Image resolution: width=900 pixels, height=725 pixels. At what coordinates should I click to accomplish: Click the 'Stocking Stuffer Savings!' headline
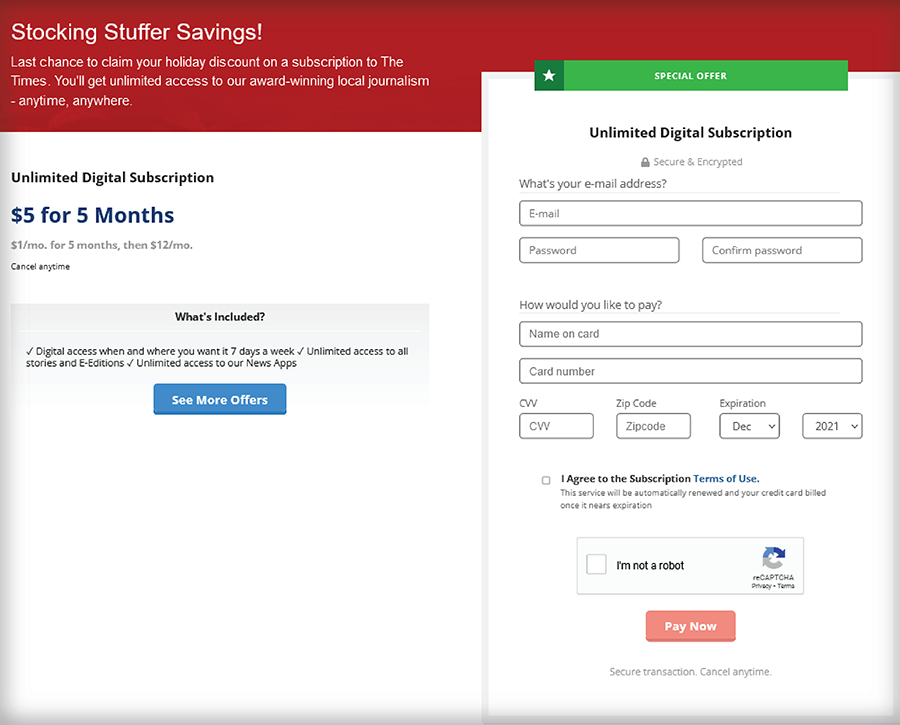click(137, 32)
